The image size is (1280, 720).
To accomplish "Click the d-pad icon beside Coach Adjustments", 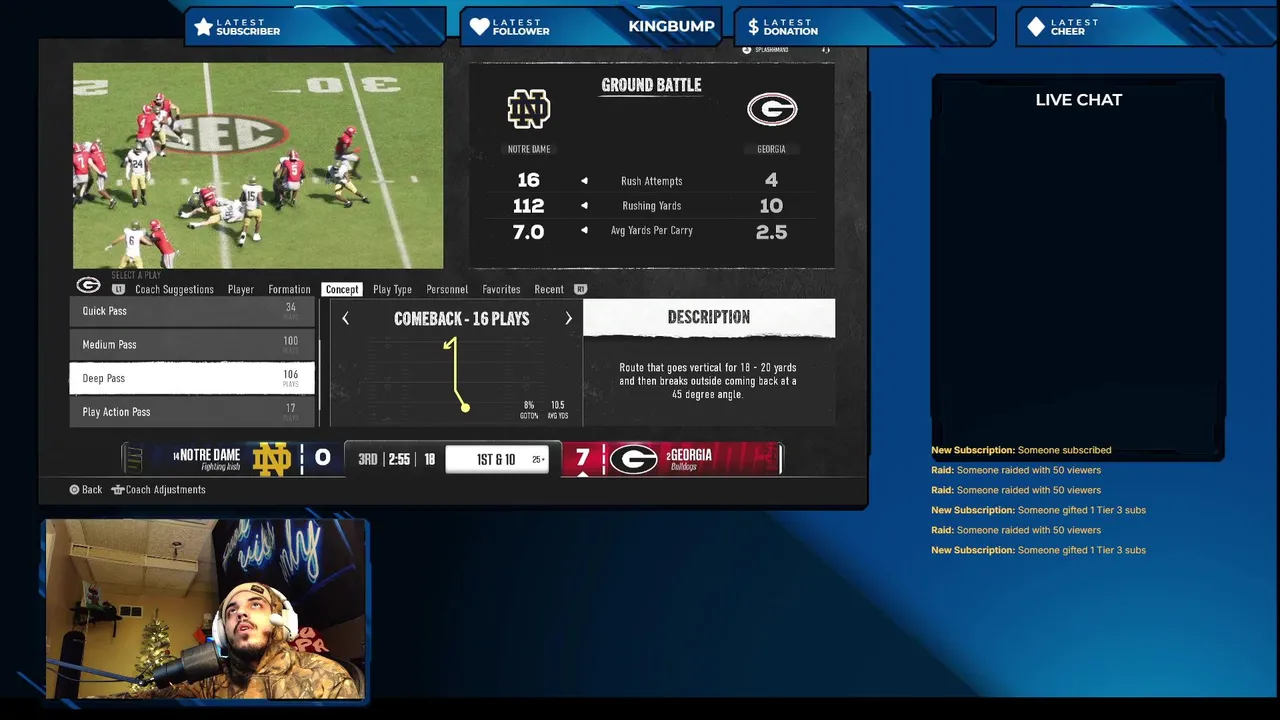I will [x=117, y=490].
